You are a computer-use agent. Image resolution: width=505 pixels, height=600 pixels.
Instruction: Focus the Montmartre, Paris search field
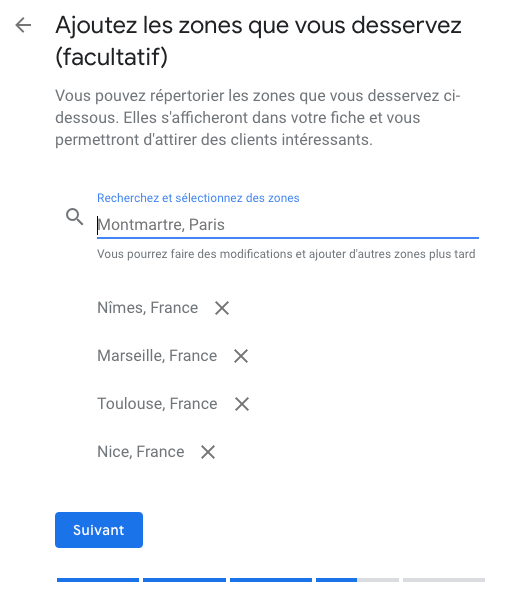pos(288,225)
